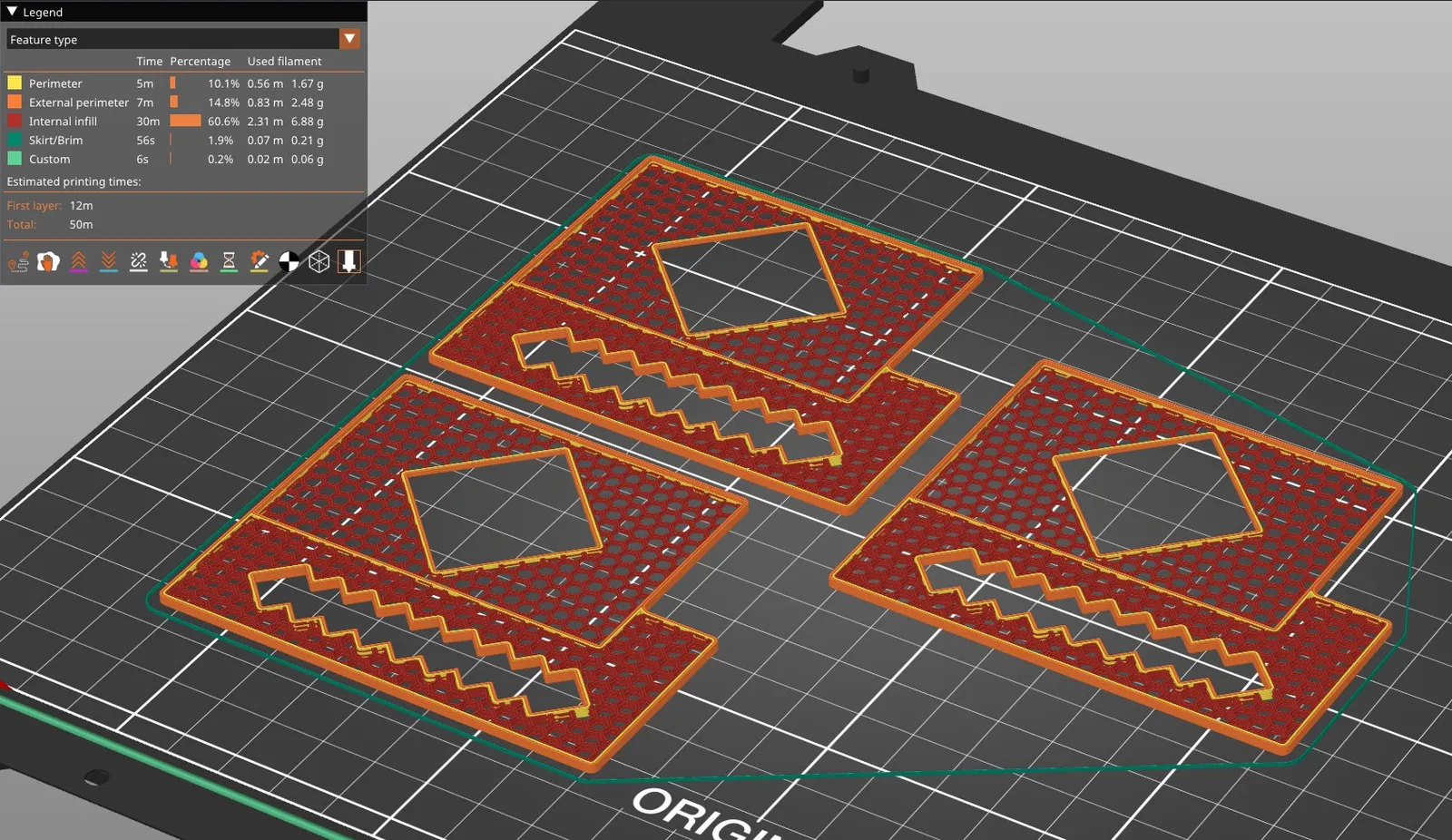Click the 'Skirt/Brim' row label
Viewport: 1452px width, 840px height.
click(x=55, y=141)
